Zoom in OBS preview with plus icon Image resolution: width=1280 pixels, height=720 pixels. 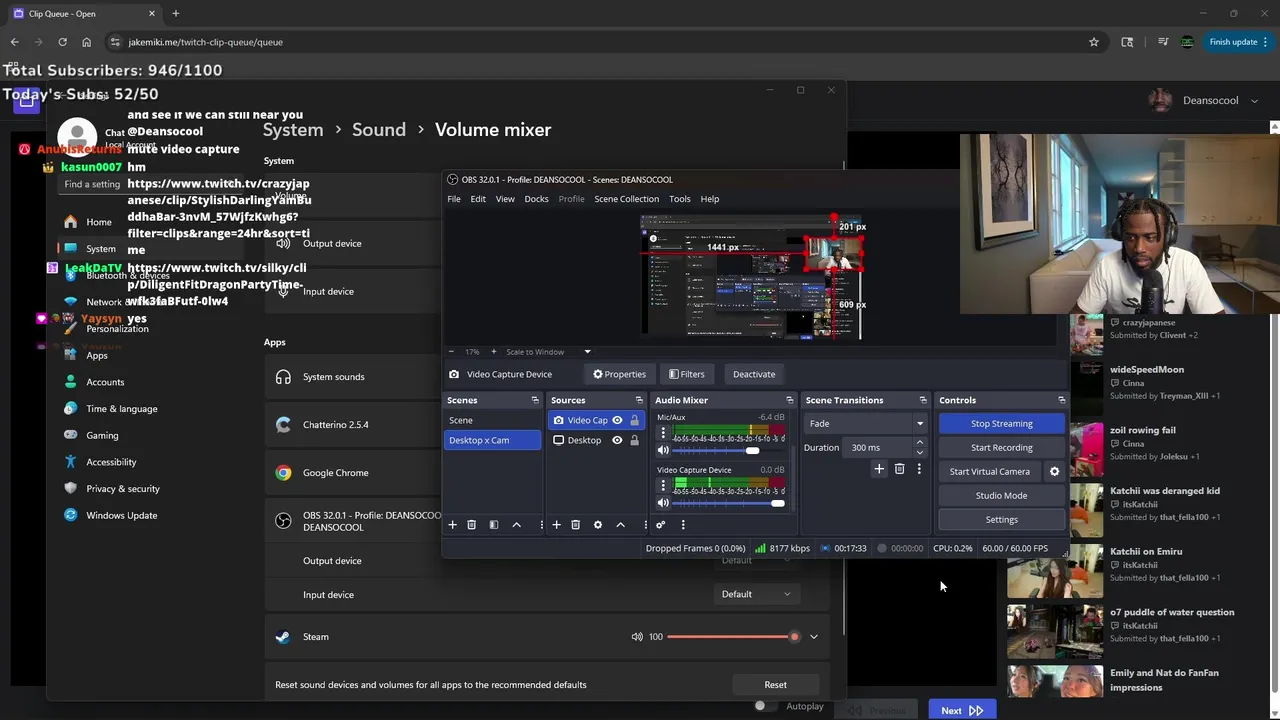click(x=493, y=352)
